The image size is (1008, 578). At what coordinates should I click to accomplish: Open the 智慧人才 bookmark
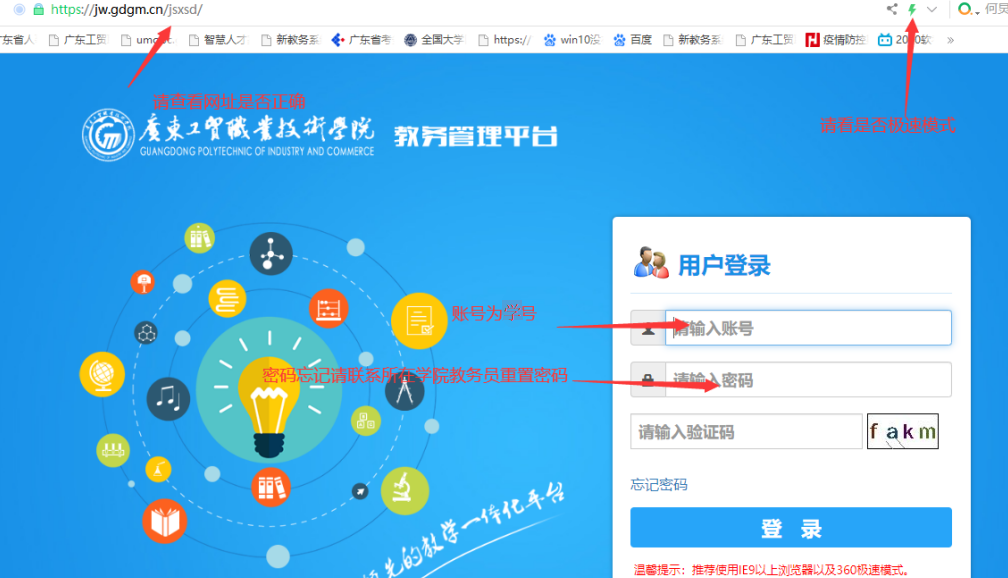(218, 40)
